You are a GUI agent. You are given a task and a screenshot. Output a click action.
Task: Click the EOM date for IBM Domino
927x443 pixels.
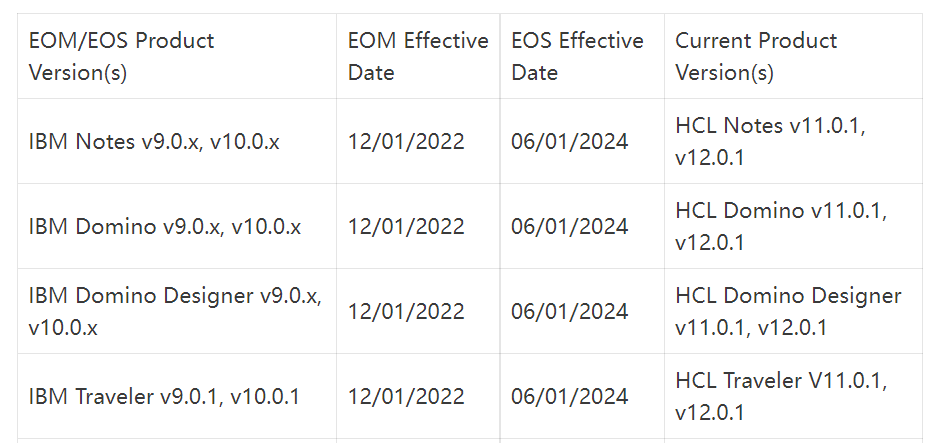(x=406, y=227)
